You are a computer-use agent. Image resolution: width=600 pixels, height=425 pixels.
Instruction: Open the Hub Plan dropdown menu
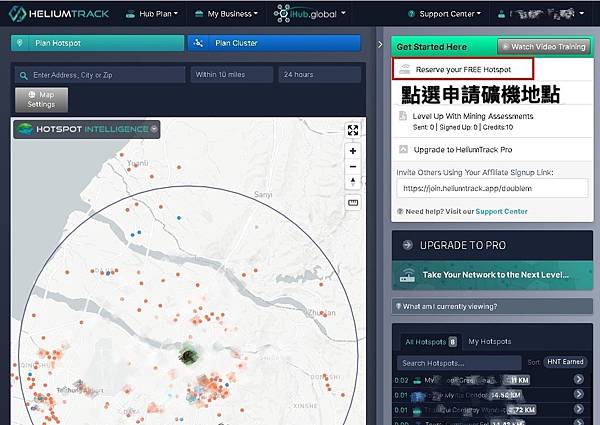point(156,15)
